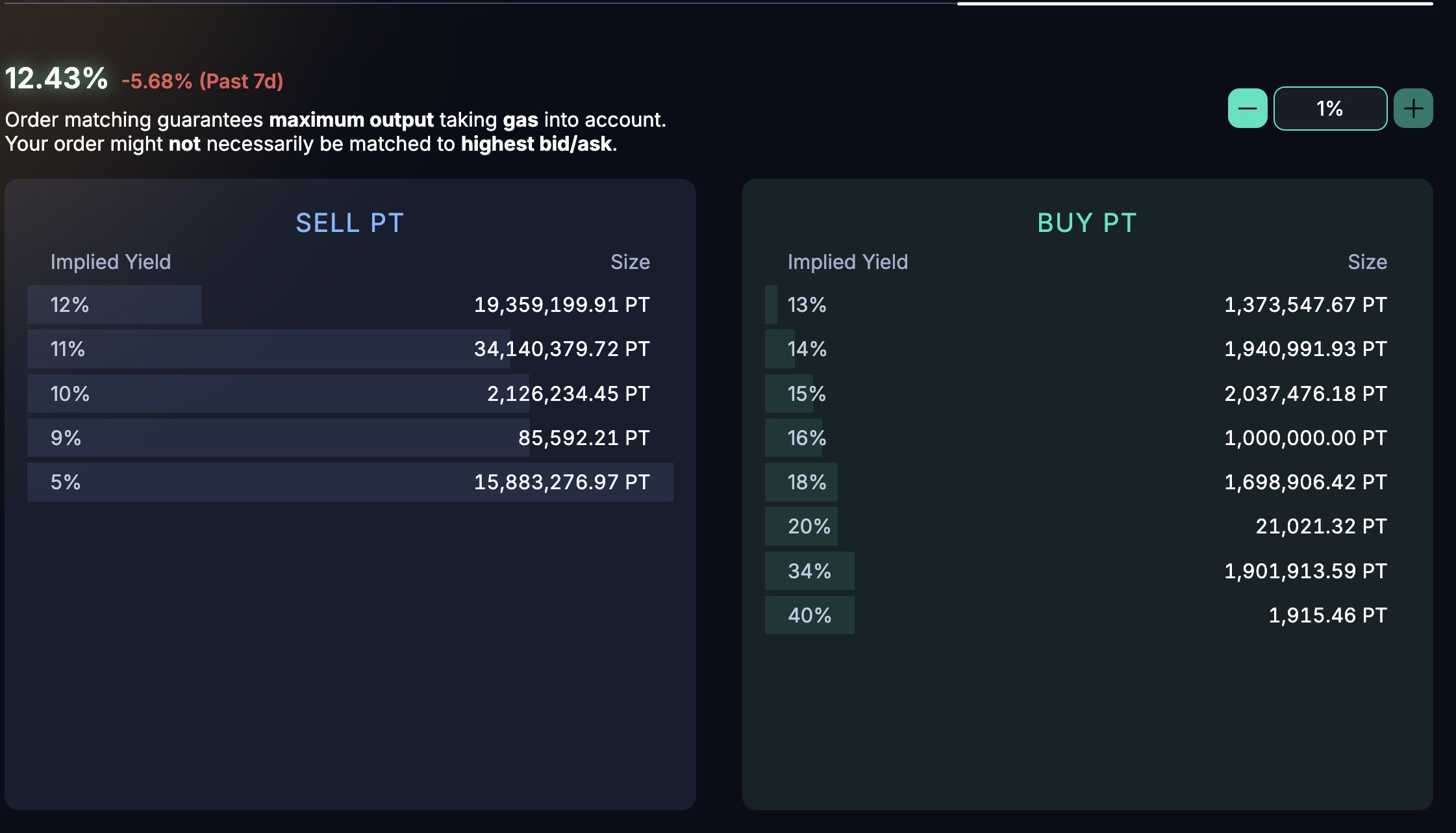Click the white scrollbar at top
Image resolution: width=1456 pixels, height=833 pixels.
pos(1195,4)
